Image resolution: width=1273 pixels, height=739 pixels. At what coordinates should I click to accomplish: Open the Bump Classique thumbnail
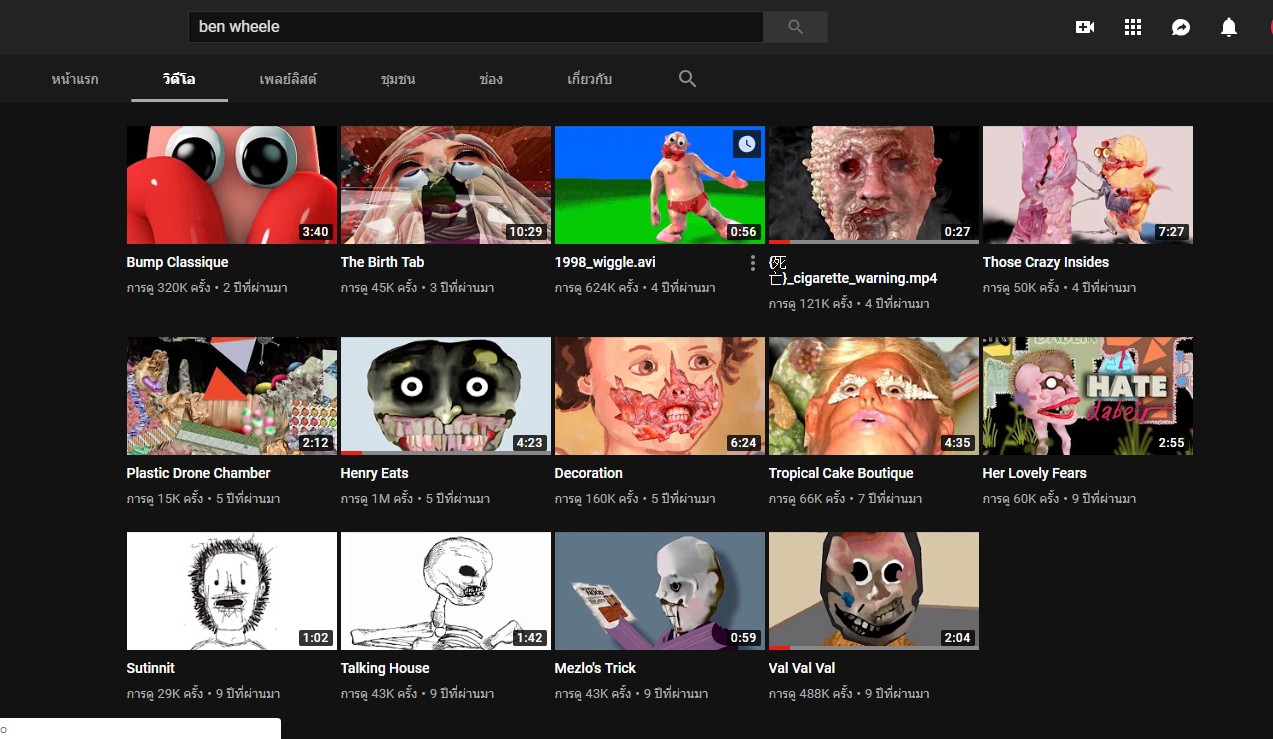(x=232, y=185)
